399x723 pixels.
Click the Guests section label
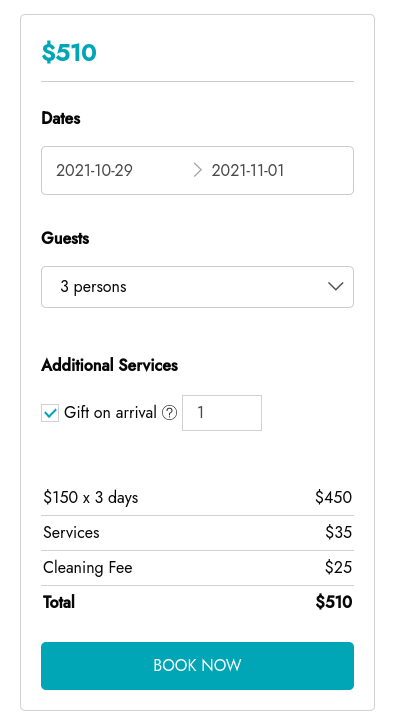click(66, 238)
